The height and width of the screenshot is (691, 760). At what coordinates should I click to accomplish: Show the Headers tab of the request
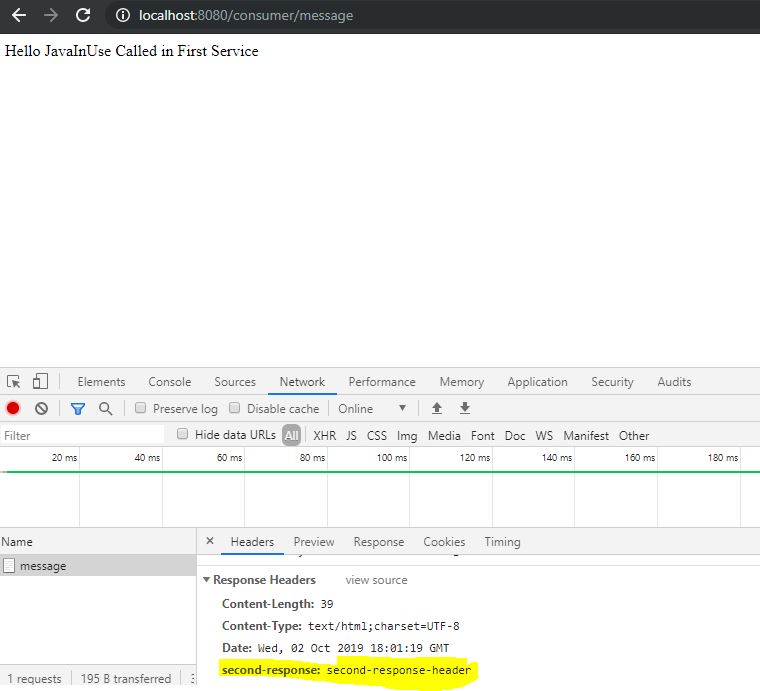pos(253,542)
